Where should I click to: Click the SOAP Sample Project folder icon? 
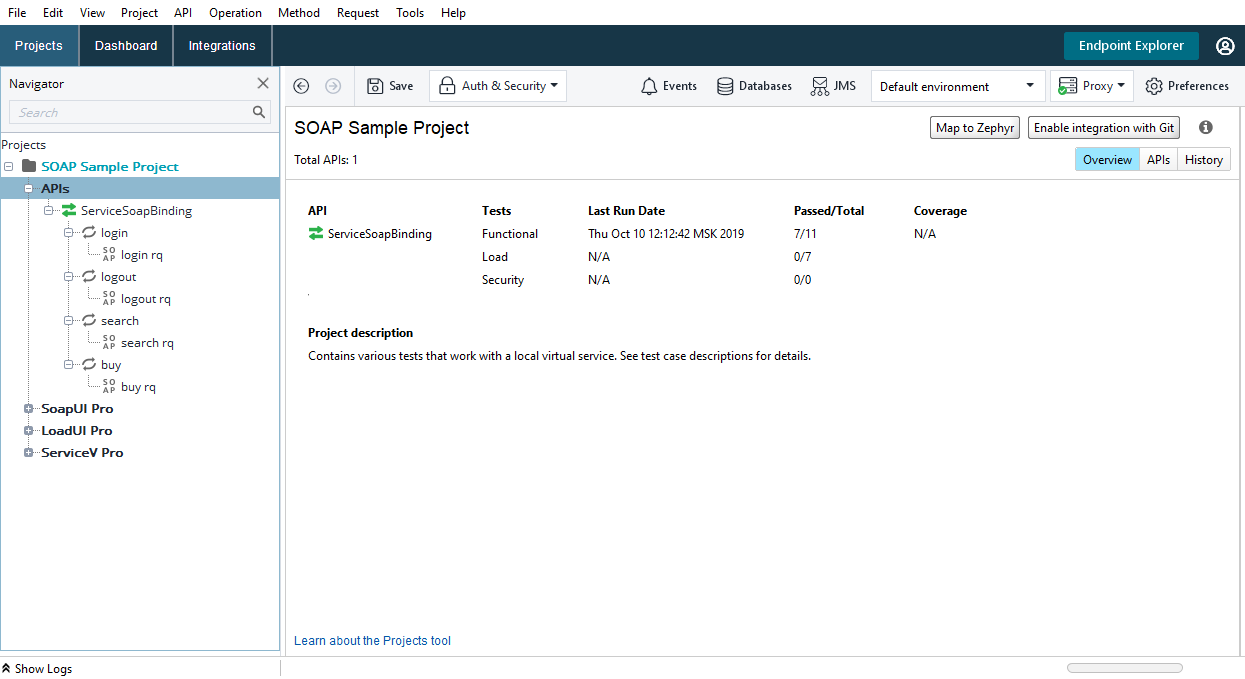pos(29,167)
